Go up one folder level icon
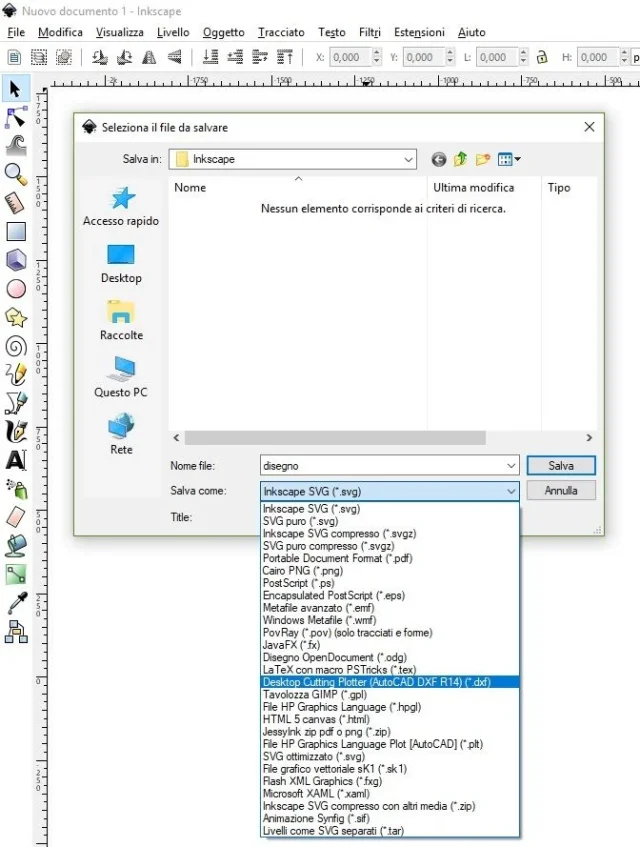This screenshot has height=847, width=640. pyautogui.click(x=460, y=159)
